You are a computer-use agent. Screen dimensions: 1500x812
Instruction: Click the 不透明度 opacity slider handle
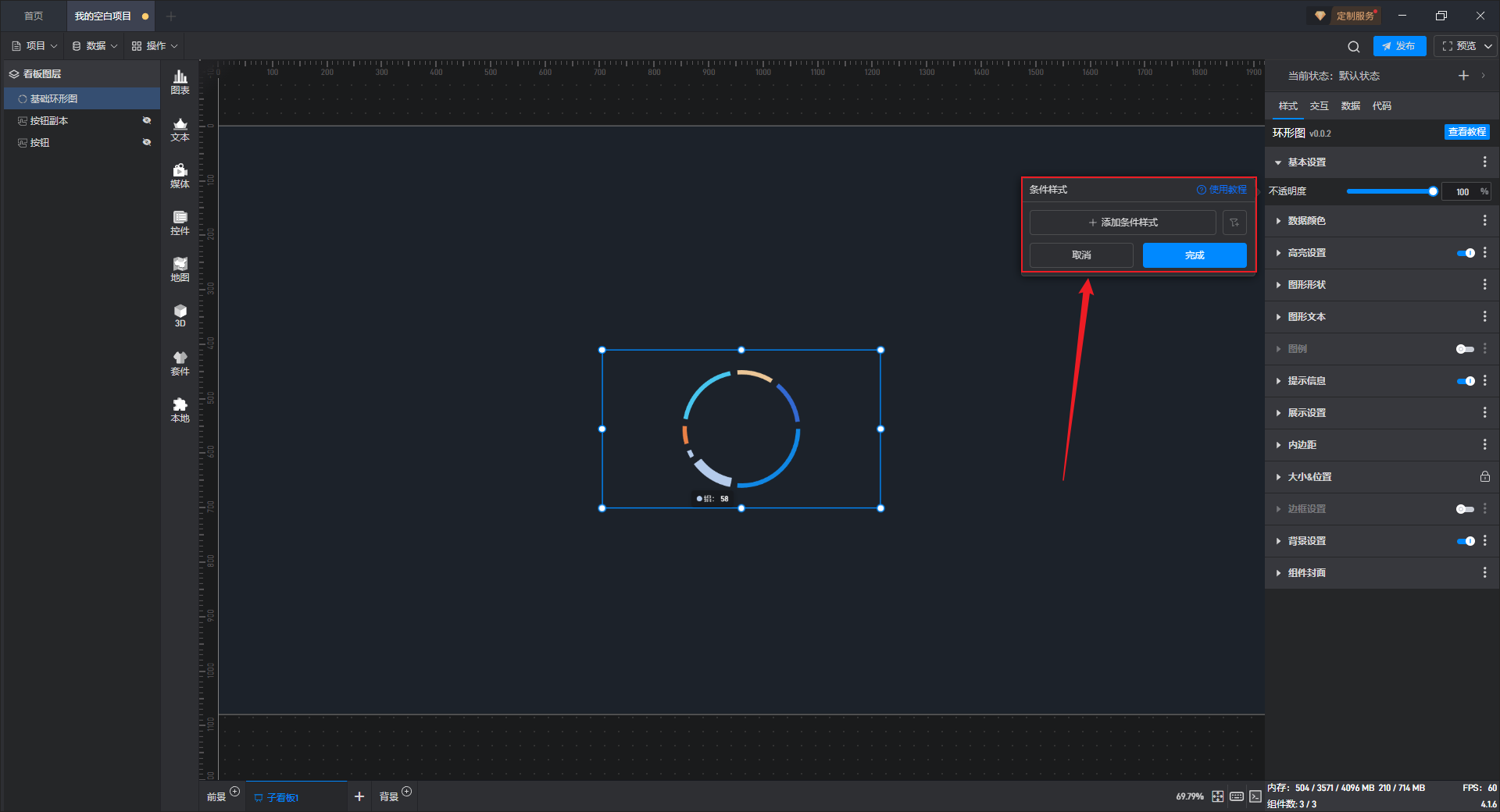pyautogui.click(x=1433, y=191)
